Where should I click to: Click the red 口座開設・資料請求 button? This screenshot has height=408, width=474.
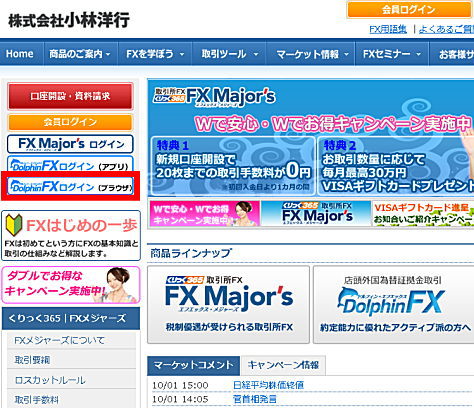(70, 96)
